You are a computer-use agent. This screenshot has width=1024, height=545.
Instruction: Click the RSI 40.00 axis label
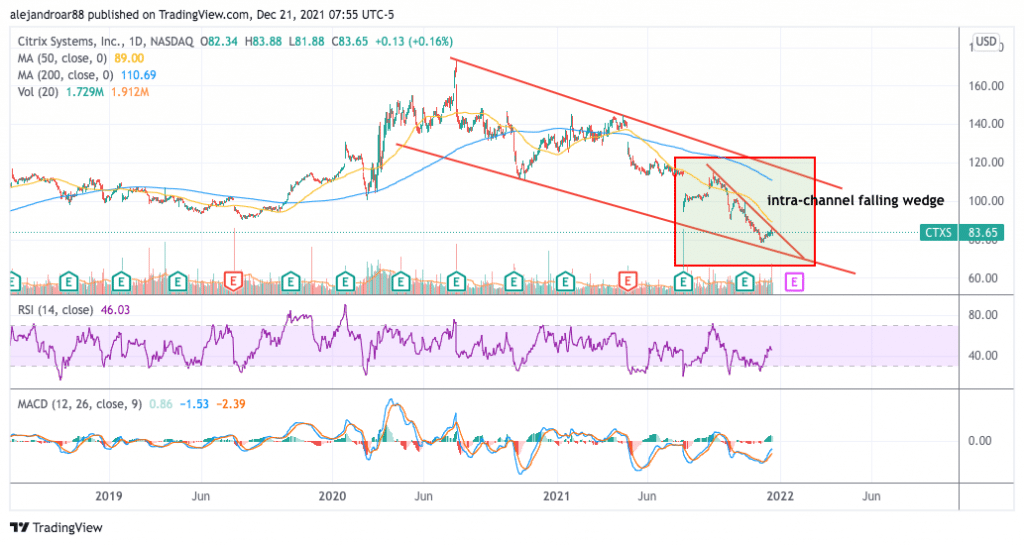(984, 356)
